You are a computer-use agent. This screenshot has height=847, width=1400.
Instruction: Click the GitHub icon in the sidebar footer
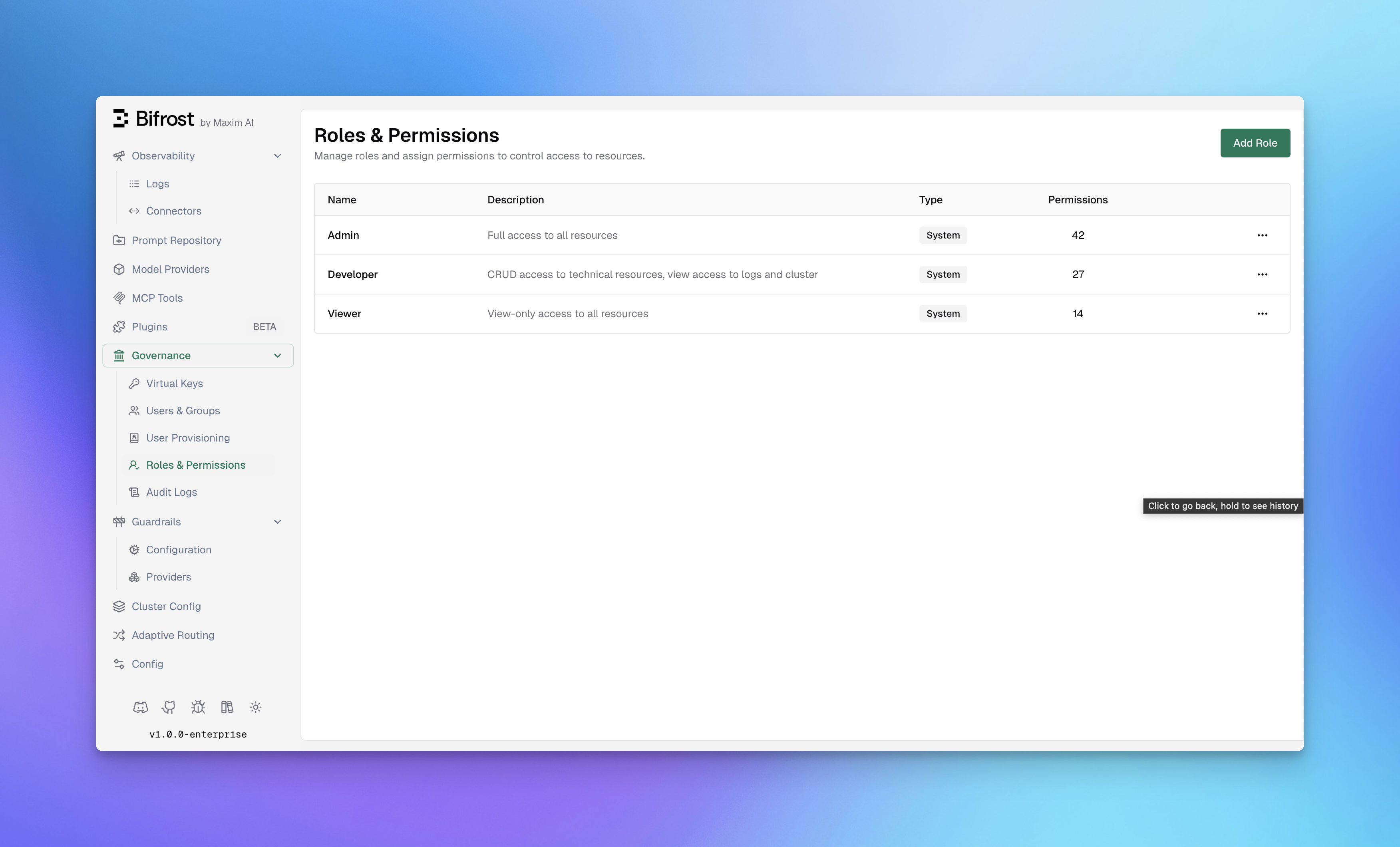click(x=169, y=707)
